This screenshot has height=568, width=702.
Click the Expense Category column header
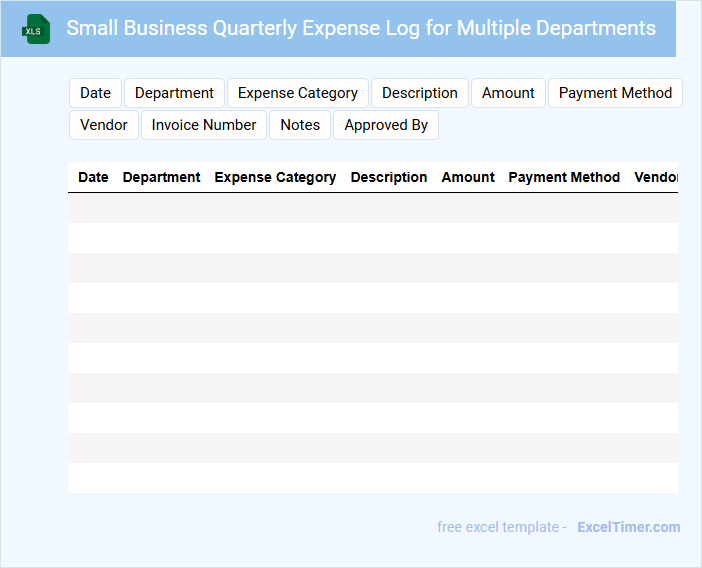click(275, 177)
